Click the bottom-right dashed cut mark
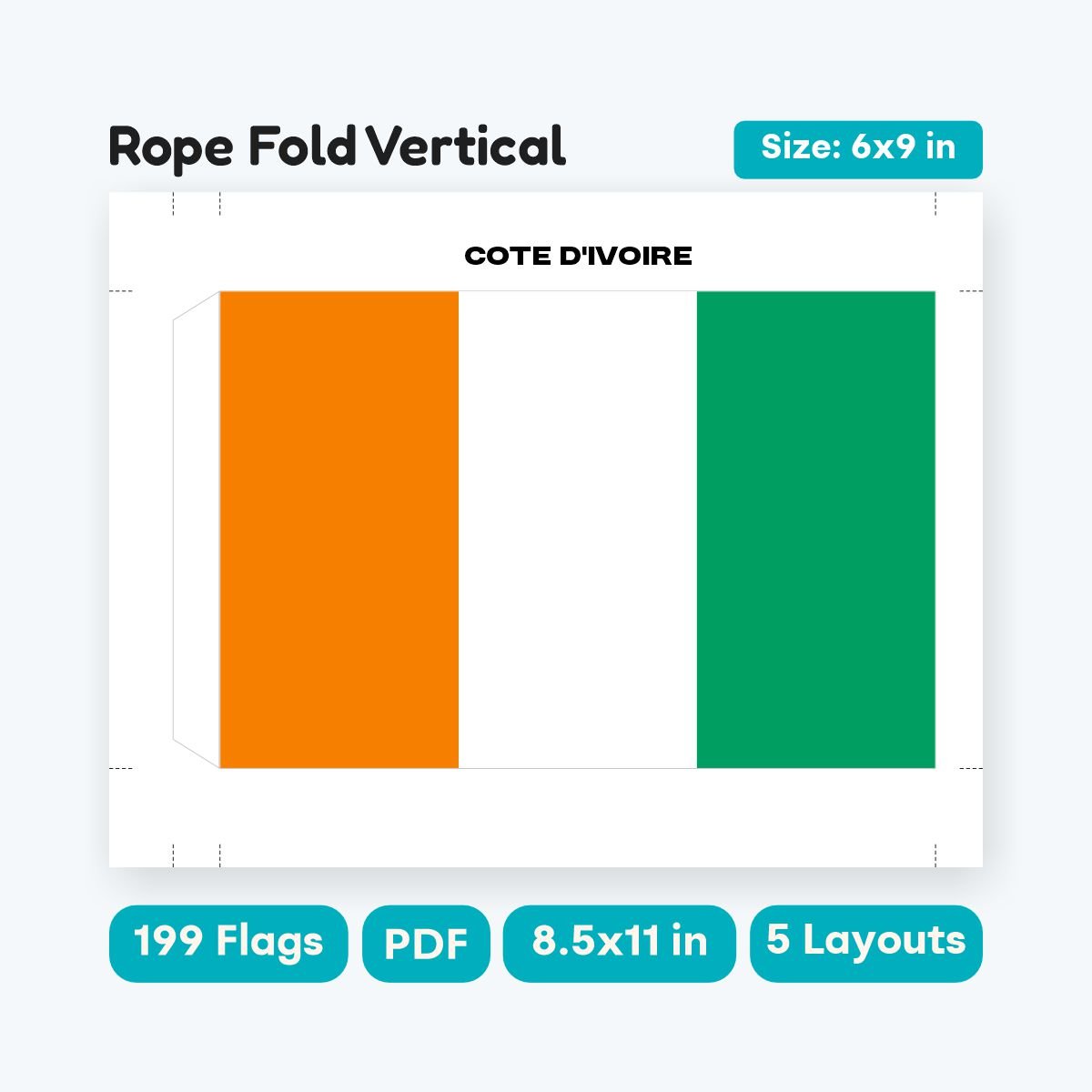This screenshot has height=1092, width=1092. tap(935, 855)
